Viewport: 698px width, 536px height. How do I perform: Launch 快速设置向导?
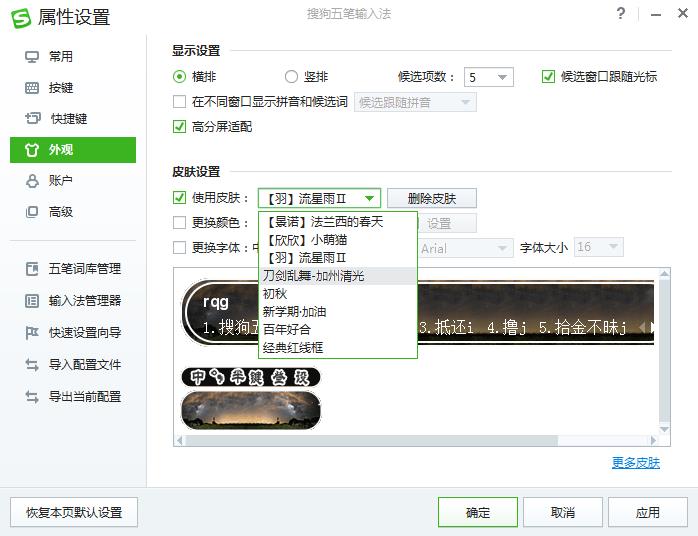[x=85, y=333]
